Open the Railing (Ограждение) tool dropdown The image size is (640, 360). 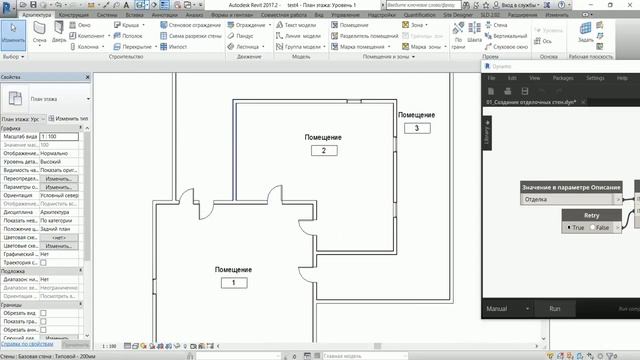tap(270, 25)
